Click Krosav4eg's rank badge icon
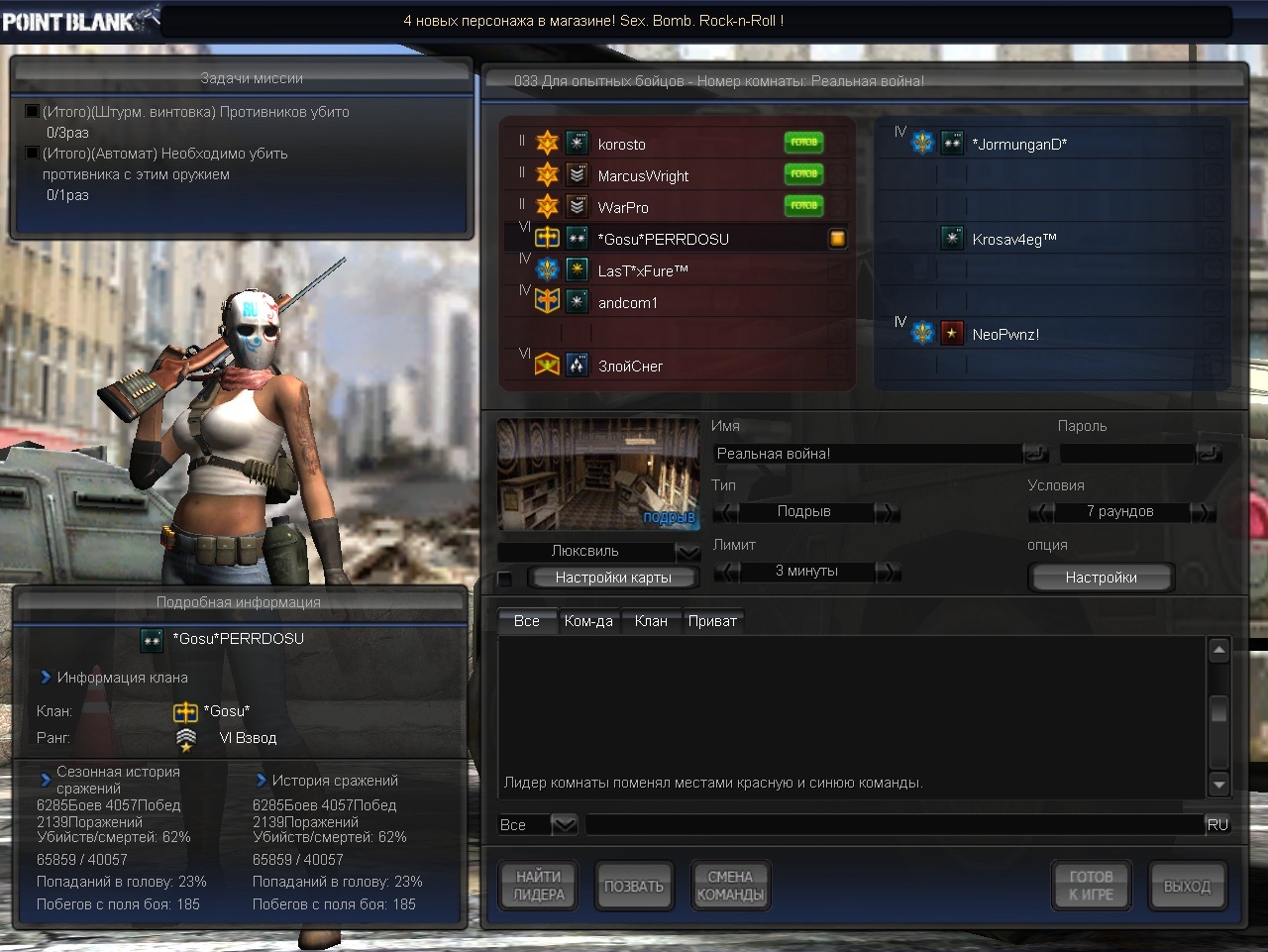 tap(952, 238)
